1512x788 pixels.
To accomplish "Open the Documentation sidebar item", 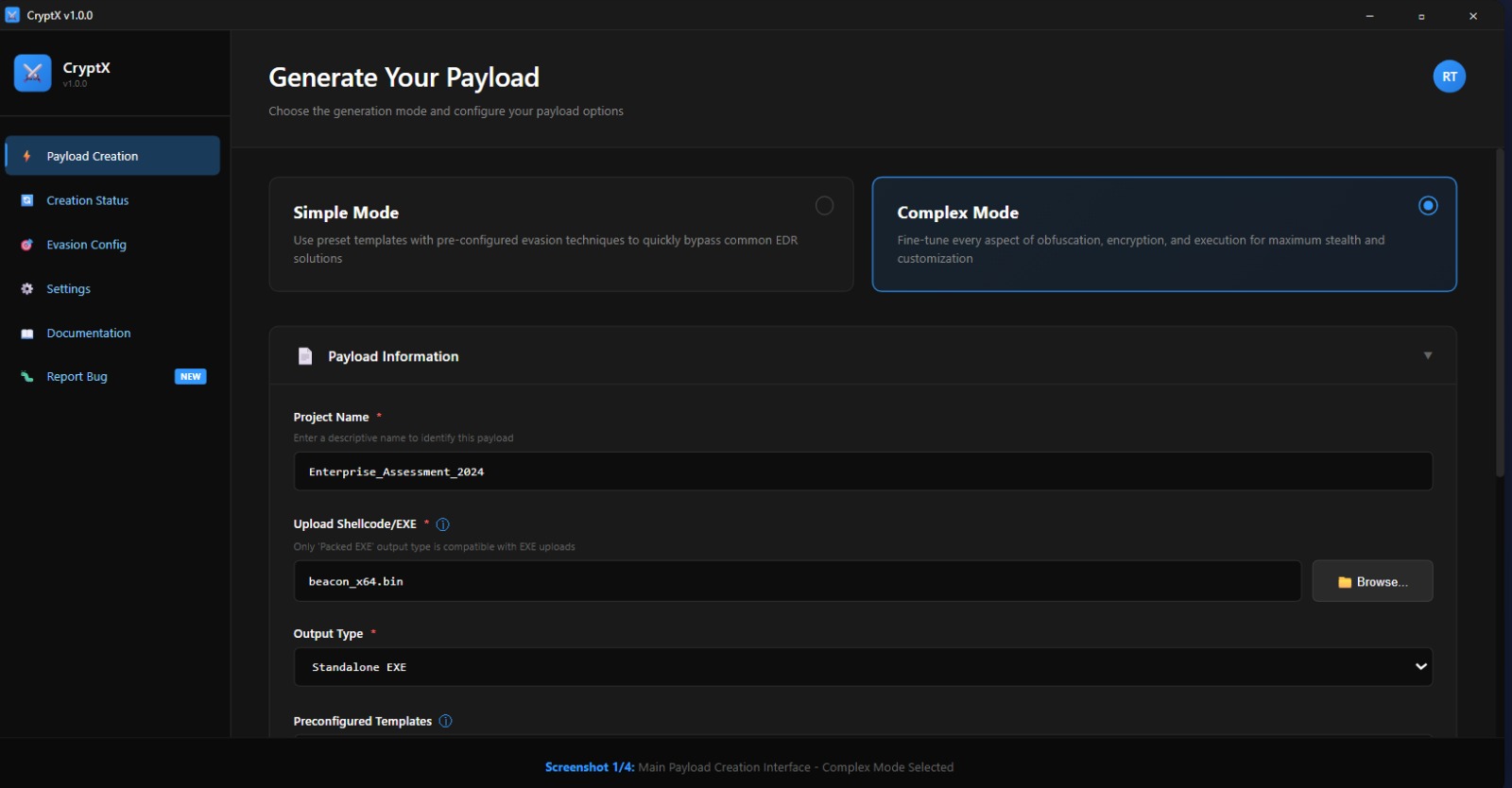I will coord(89,334).
